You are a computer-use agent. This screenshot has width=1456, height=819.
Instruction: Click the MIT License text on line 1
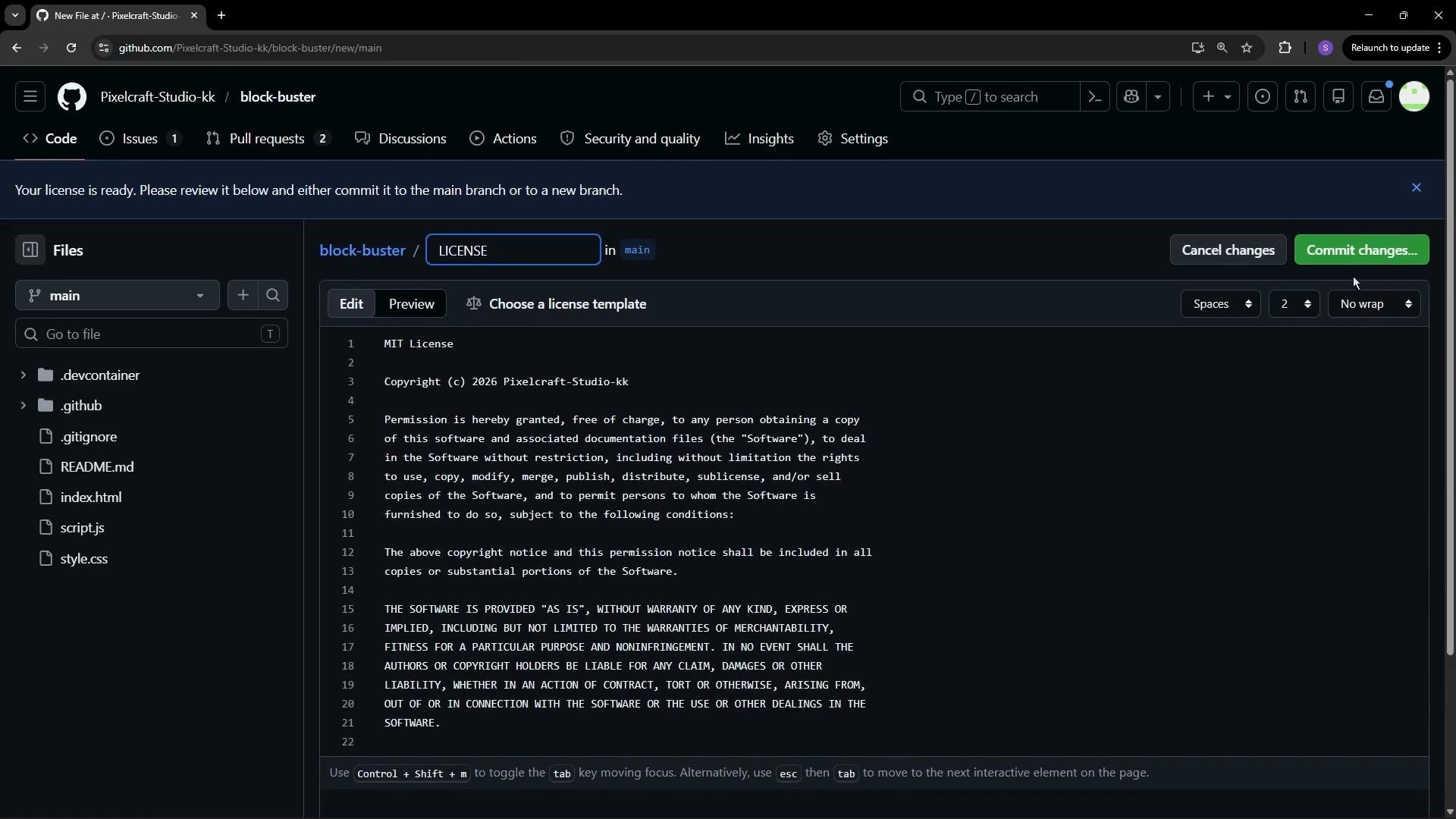(x=419, y=344)
